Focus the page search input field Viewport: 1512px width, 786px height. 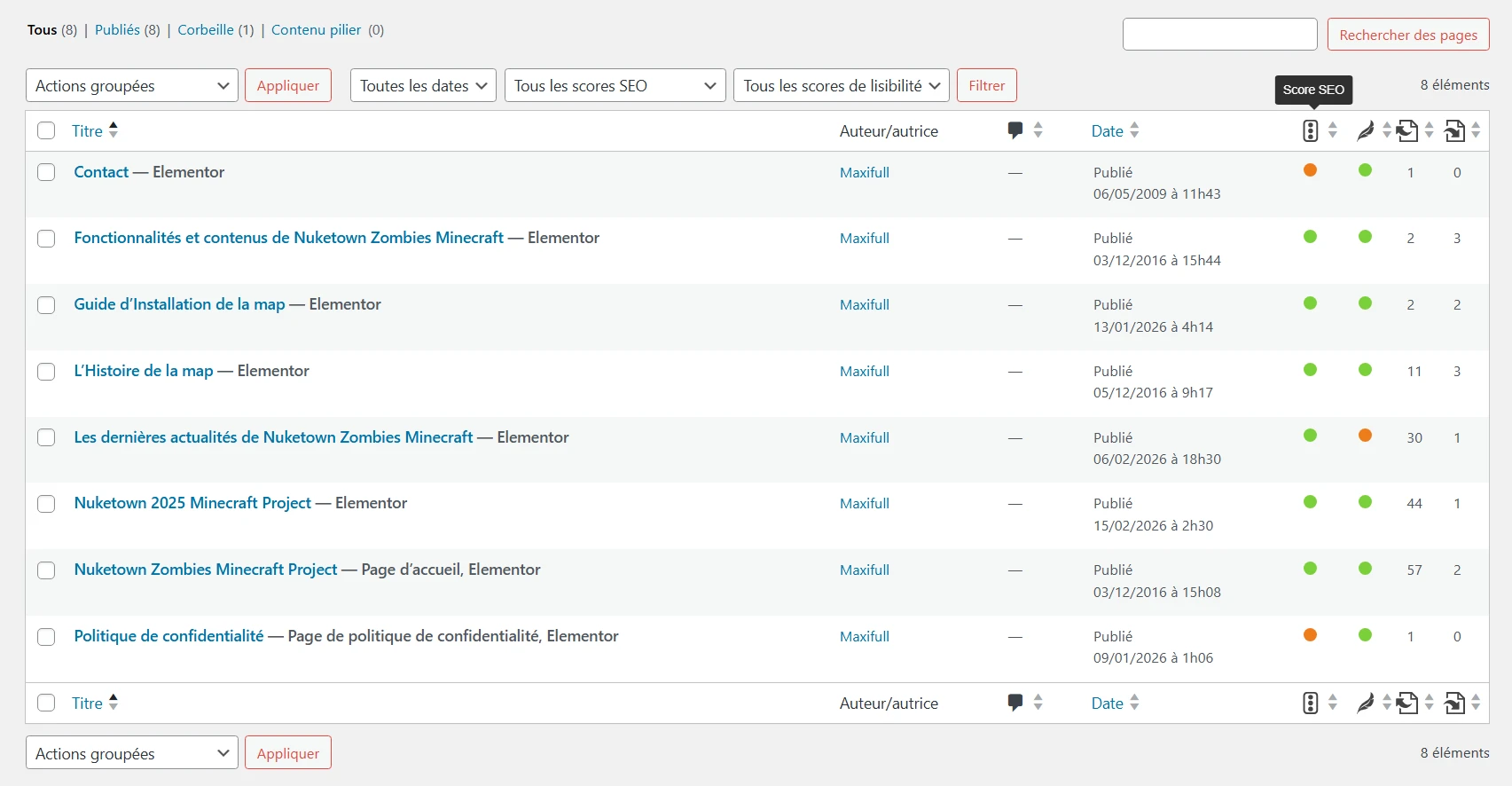[x=1219, y=35]
